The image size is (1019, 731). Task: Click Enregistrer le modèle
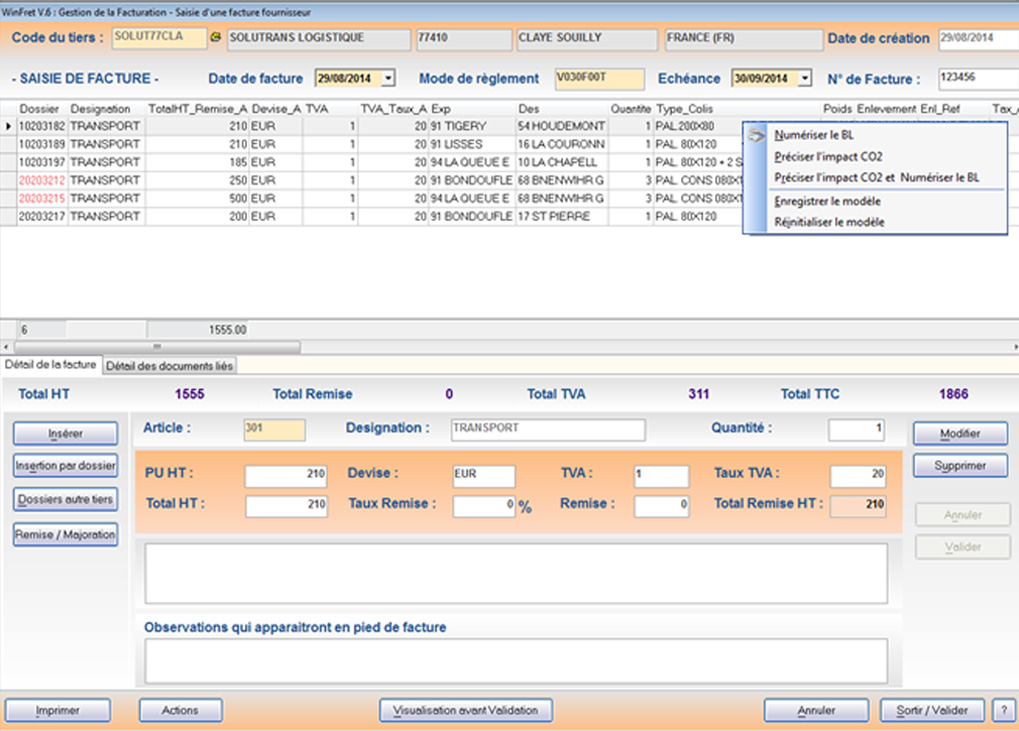point(827,201)
